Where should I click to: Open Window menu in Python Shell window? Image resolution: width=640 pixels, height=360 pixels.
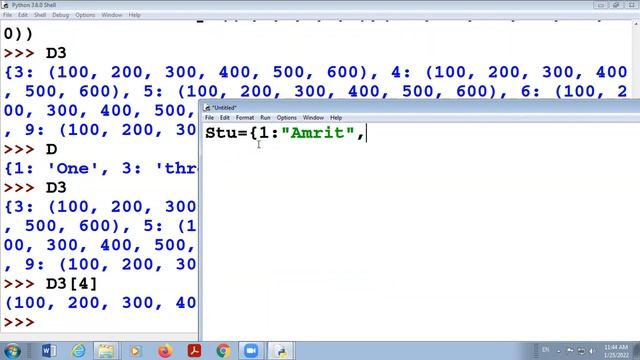(112, 15)
